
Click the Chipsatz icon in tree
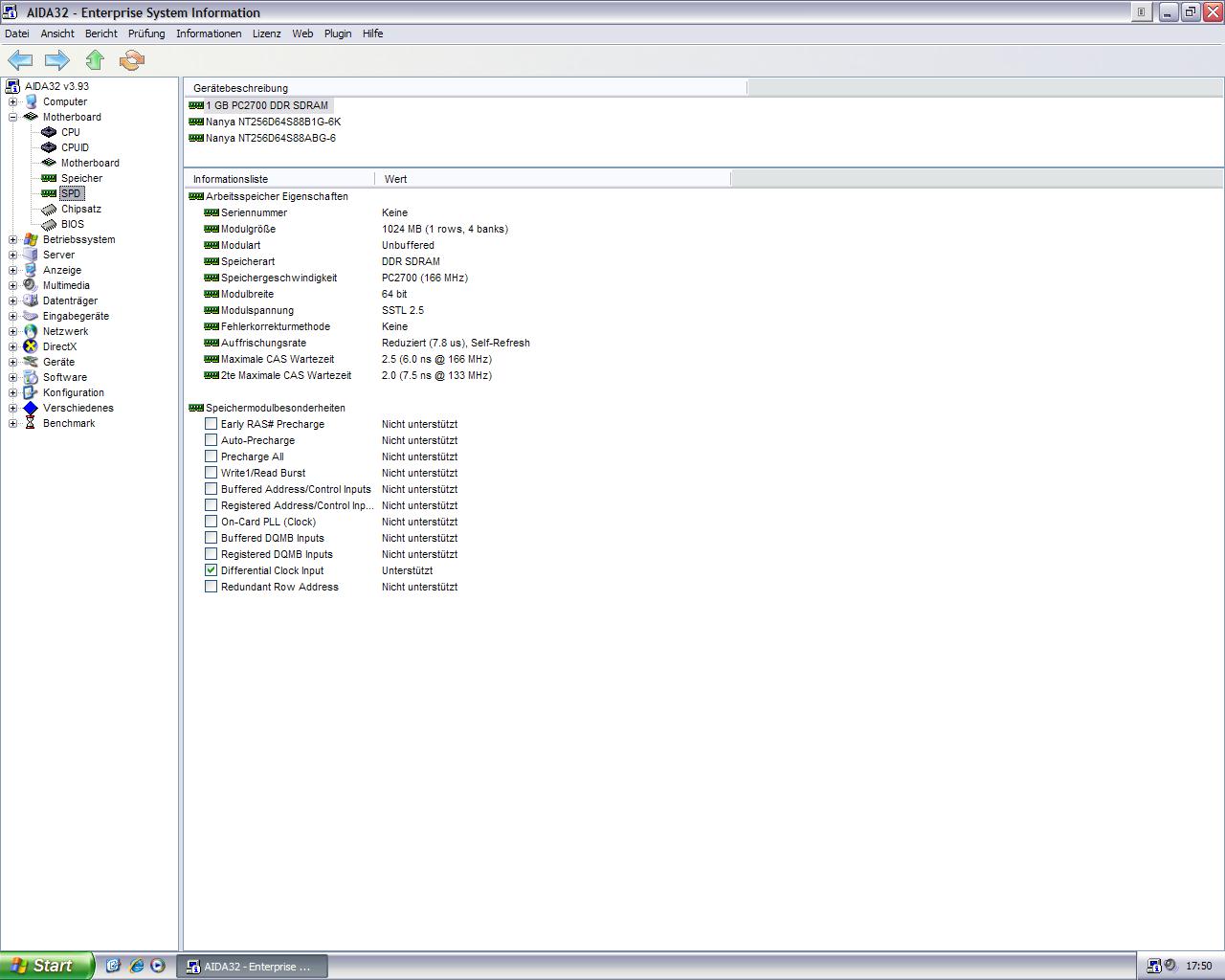click(49, 209)
